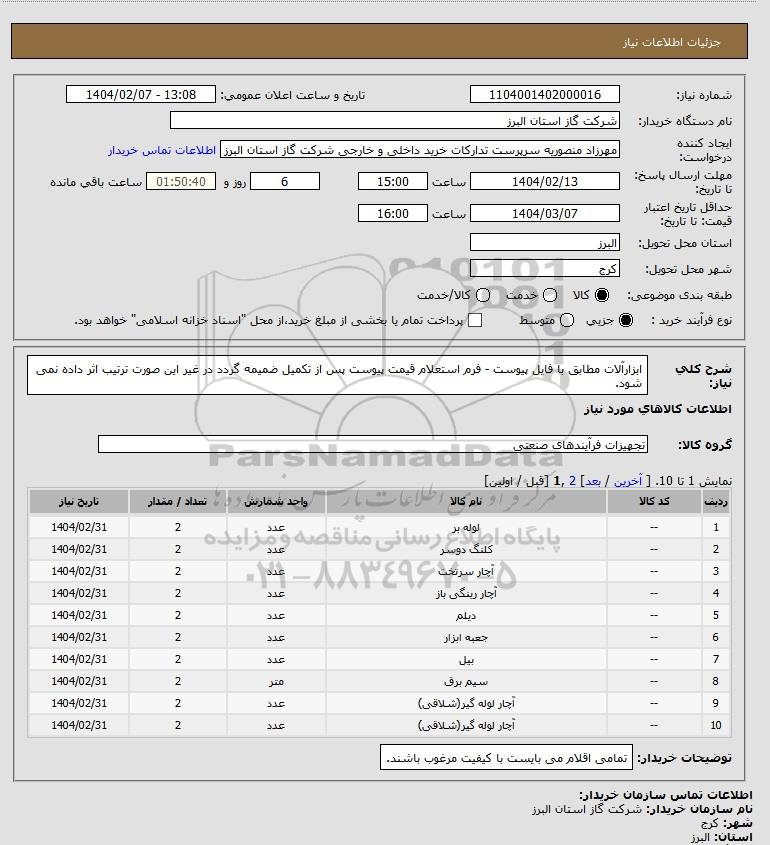Select item row جعبه ابزار
This screenshot has height=845, width=770.
[380, 638]
